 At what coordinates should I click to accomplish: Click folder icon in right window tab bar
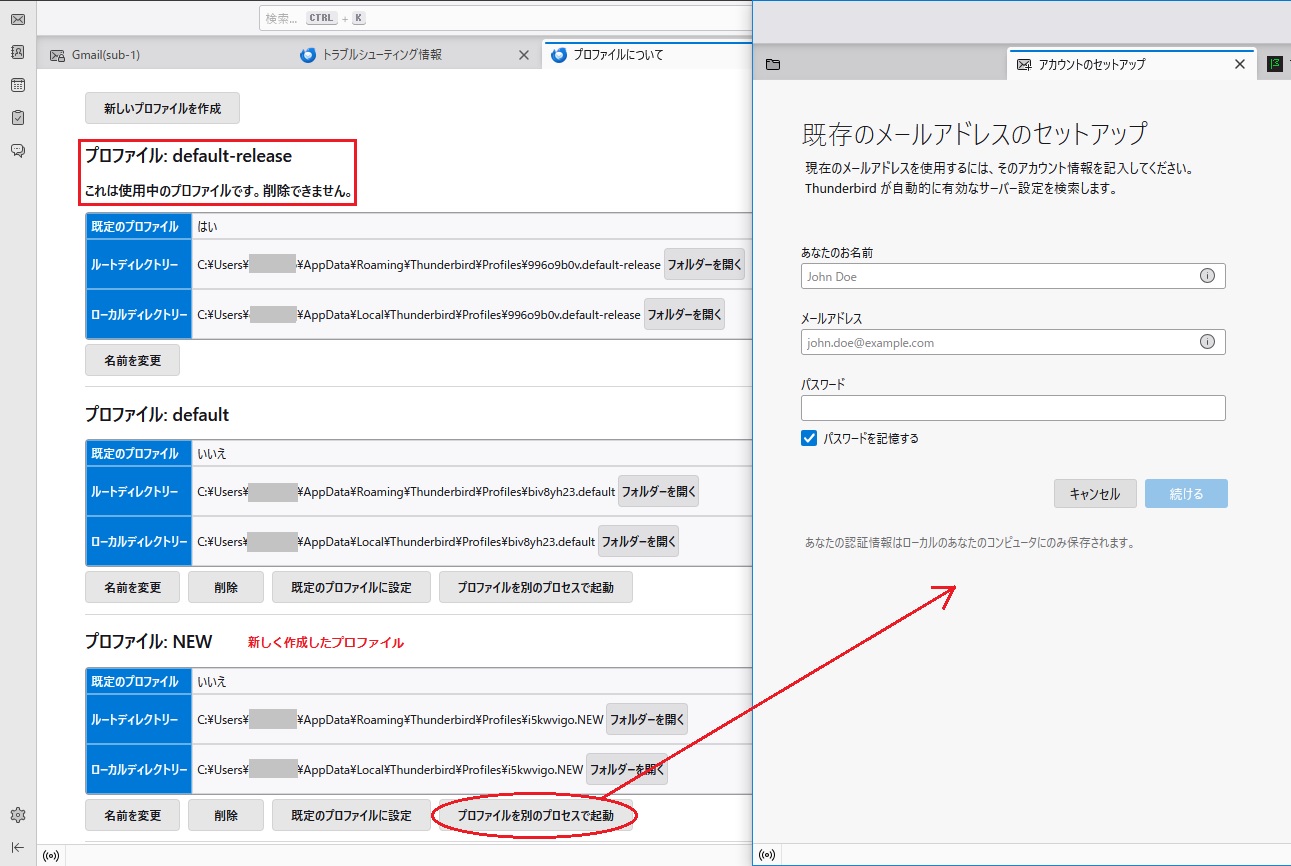pos(773,64)
